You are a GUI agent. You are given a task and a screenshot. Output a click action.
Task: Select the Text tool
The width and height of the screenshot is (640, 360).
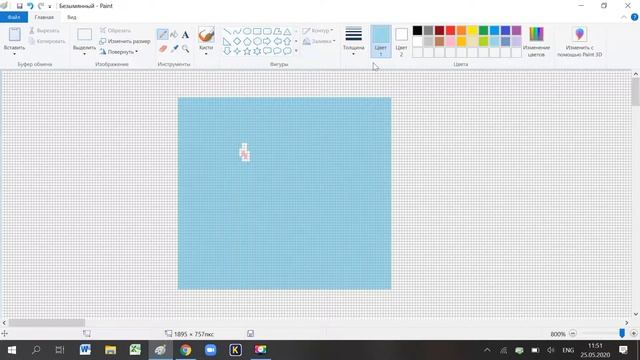(185, 35)
